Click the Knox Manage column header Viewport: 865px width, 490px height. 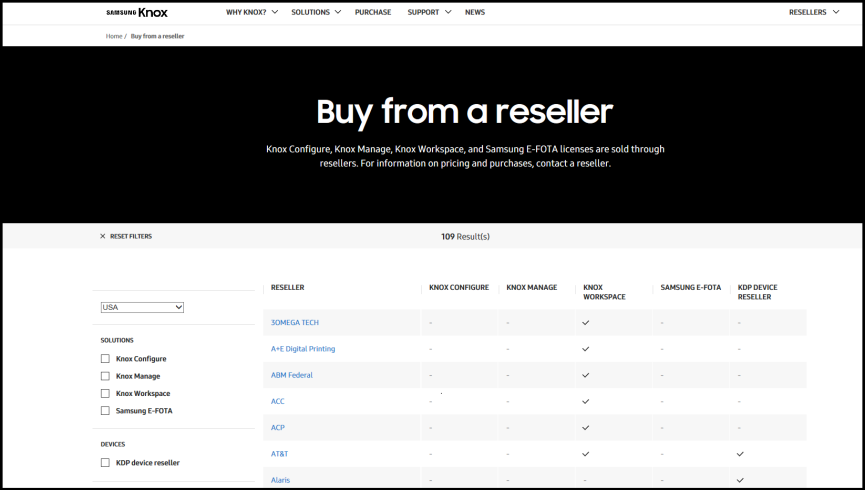click(x=532, y=287)
